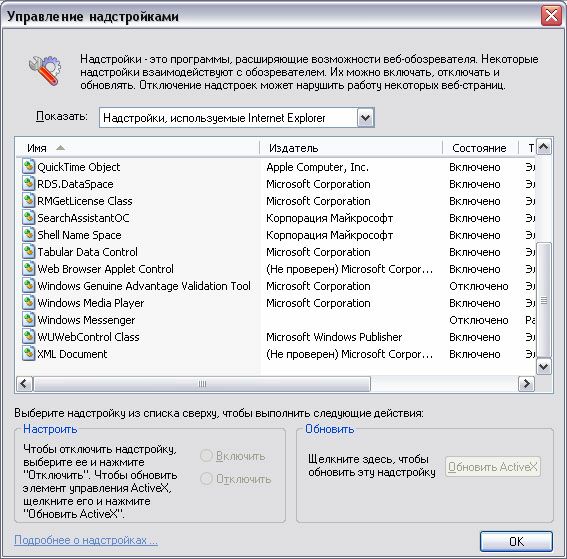Click the horizontal scrollbar right arrow
The image size is (567, 559).
tap(526, 383)
